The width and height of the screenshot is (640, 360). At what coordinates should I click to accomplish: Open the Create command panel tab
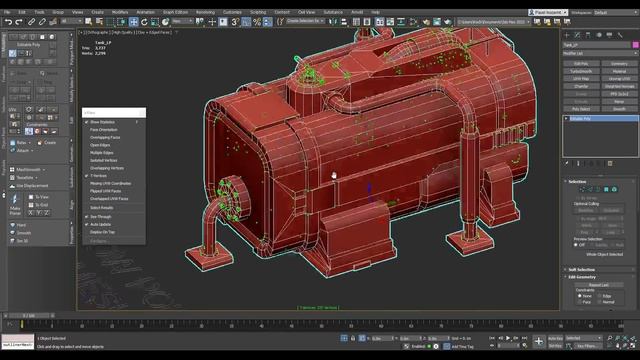(x=567, y=35)
